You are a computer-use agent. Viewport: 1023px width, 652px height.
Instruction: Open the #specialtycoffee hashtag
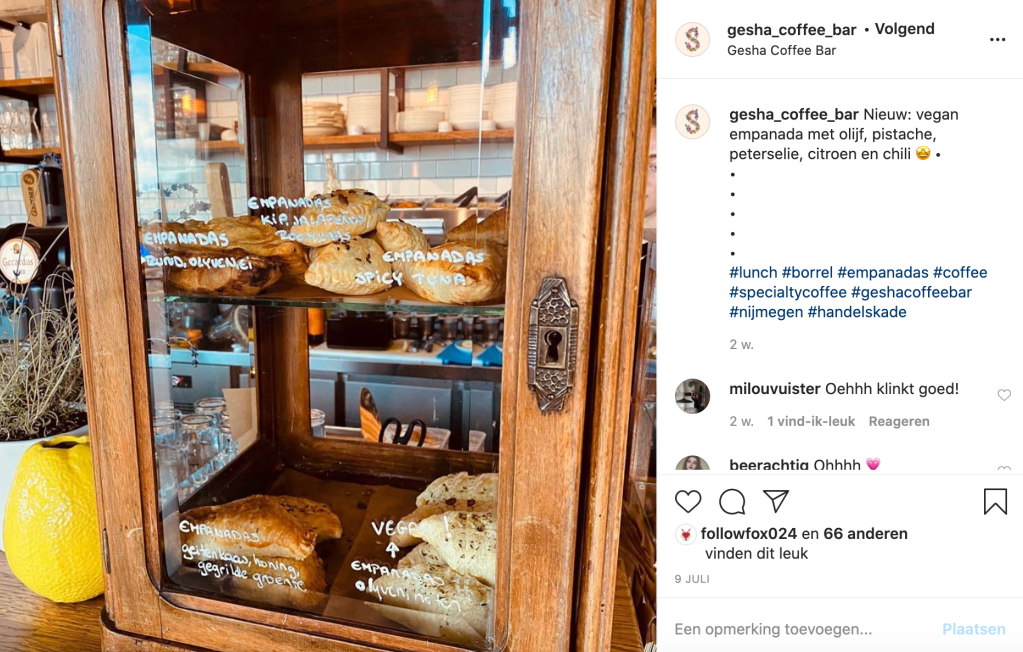(787, 292)
